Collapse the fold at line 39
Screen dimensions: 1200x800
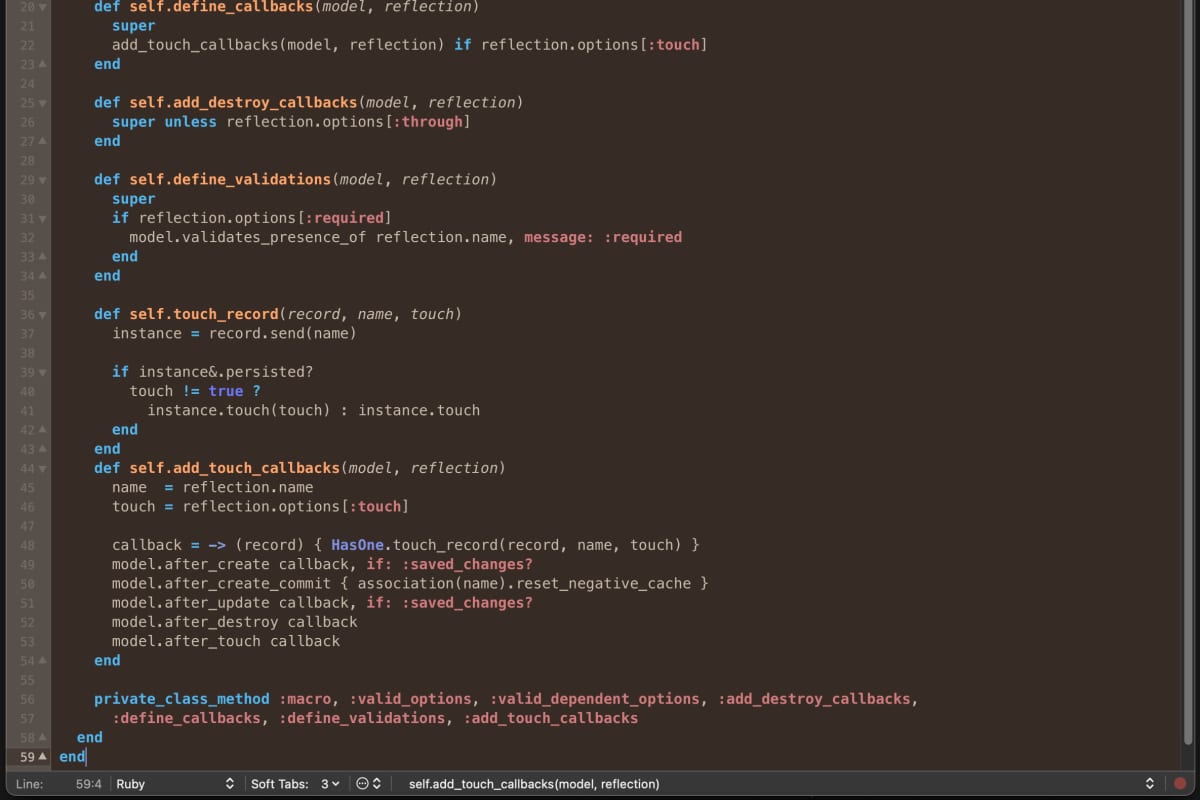pos(42,372)
